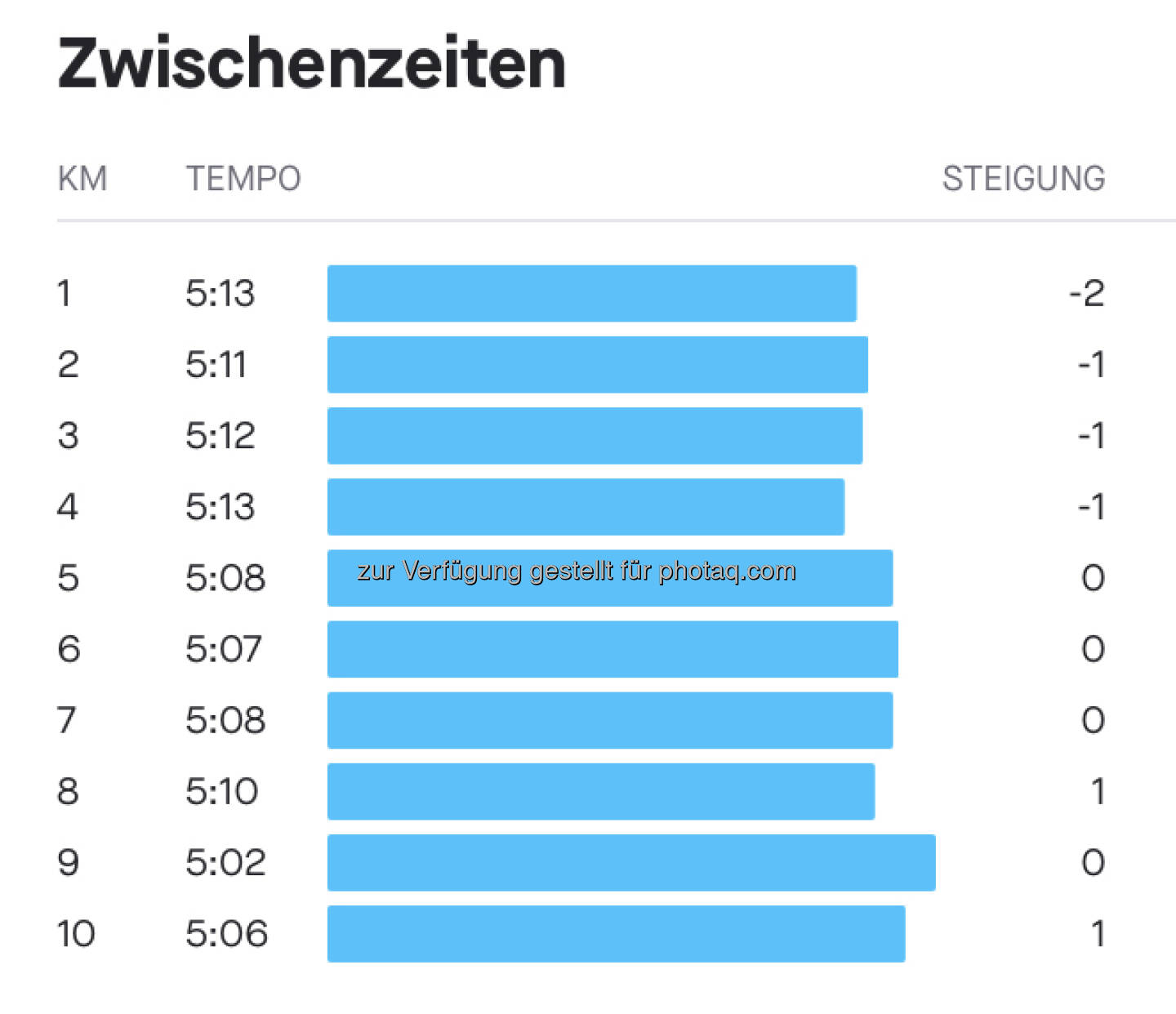Click the -2 elevation value
The image size is (1176, 1014).
click(1087, 293)
